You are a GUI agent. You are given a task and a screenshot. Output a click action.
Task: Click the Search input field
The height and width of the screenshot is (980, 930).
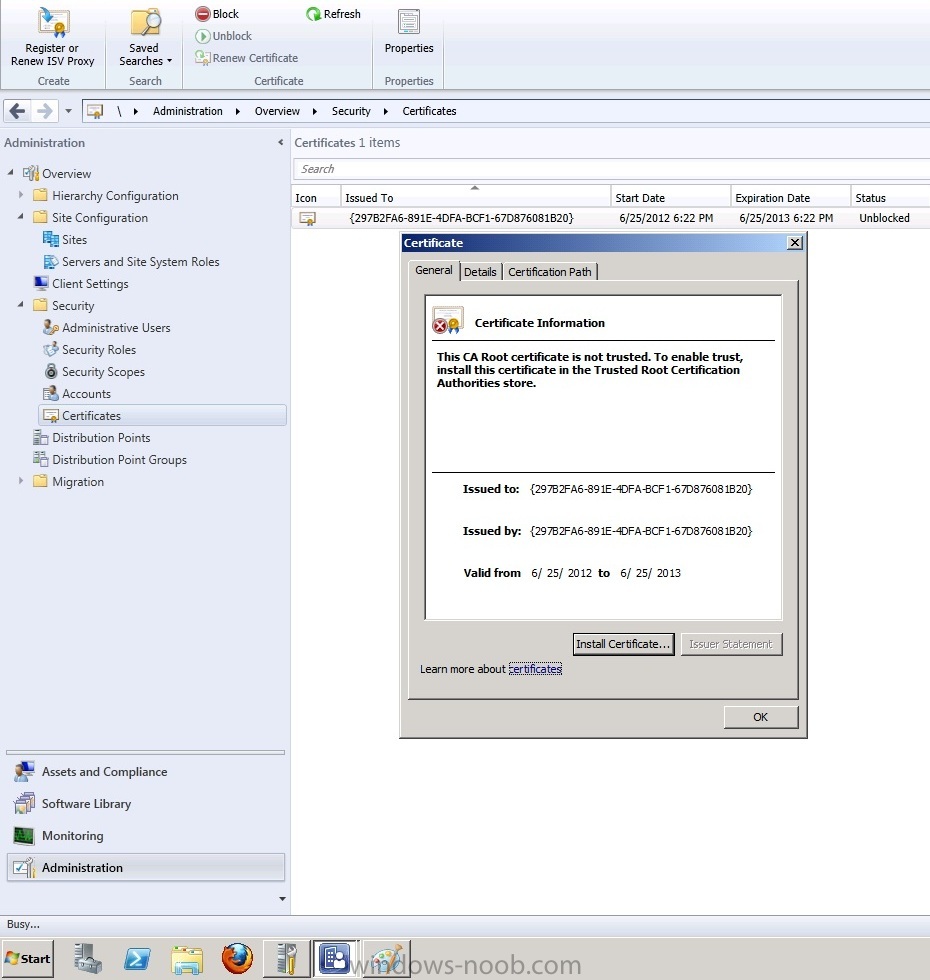pos(611,169)
